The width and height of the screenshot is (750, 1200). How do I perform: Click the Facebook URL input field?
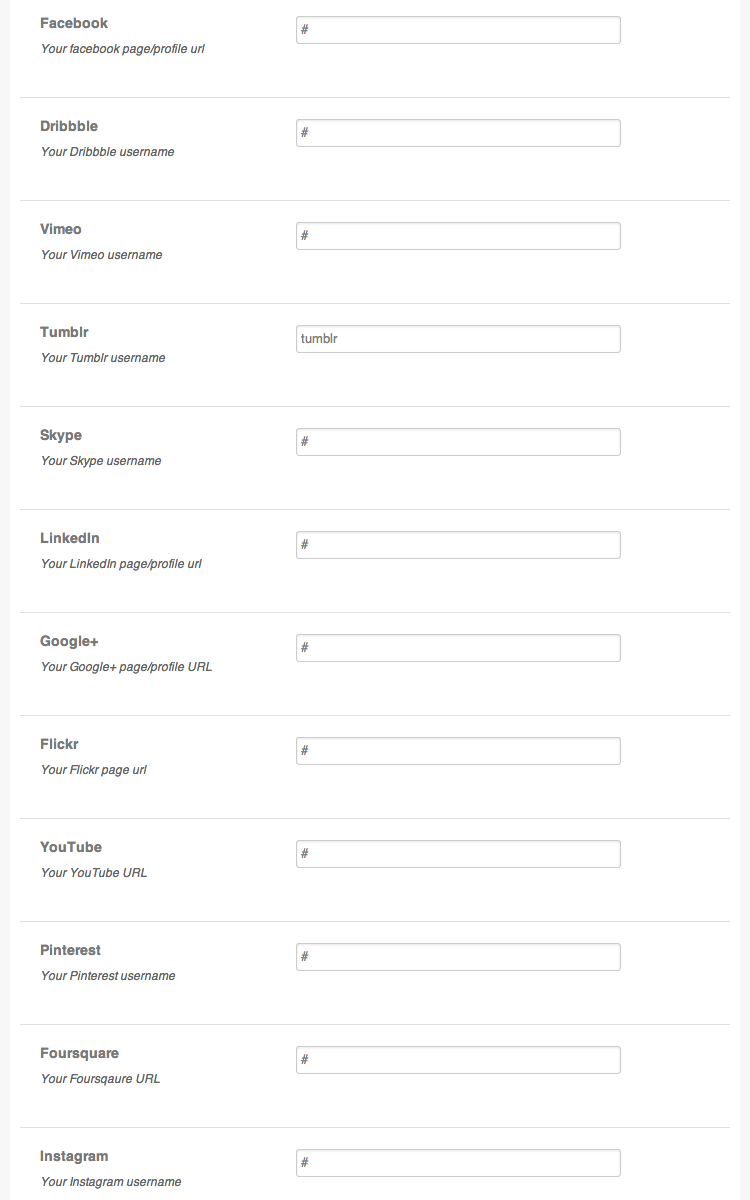point(458,30)
